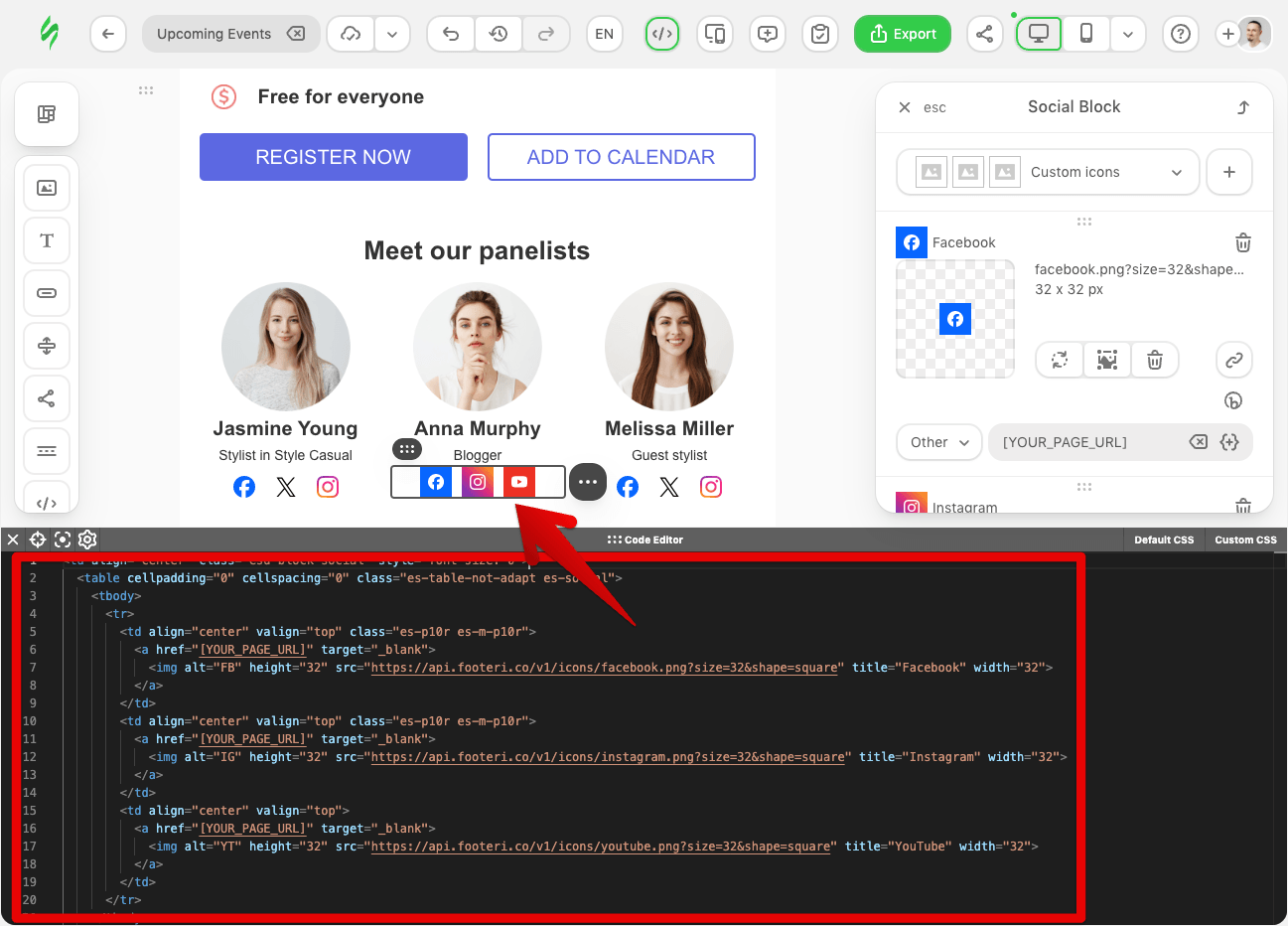
Task: Open the multi-device preview
Action: click(715, 34)
